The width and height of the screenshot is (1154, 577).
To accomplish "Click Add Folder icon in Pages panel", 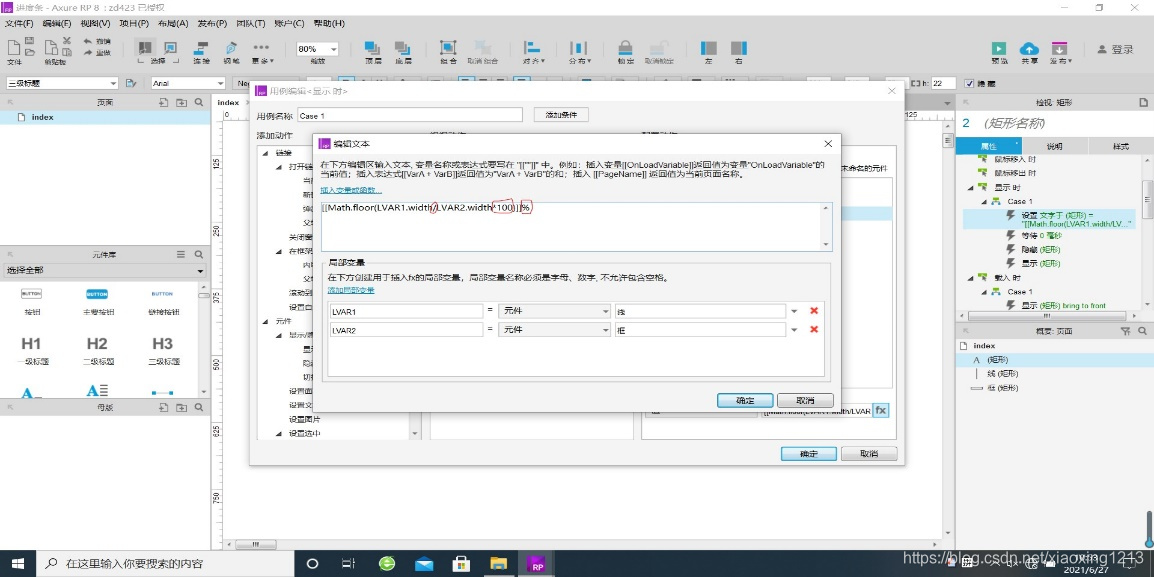I will [181, 103].
